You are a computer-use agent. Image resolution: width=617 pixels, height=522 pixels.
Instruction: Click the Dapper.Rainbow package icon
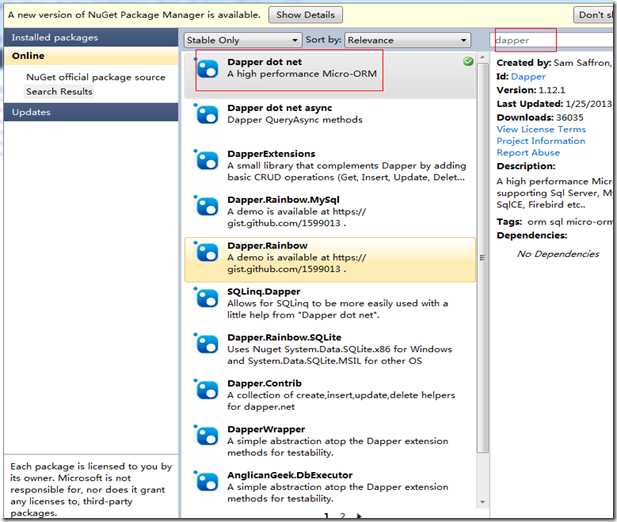coord(207,252)
